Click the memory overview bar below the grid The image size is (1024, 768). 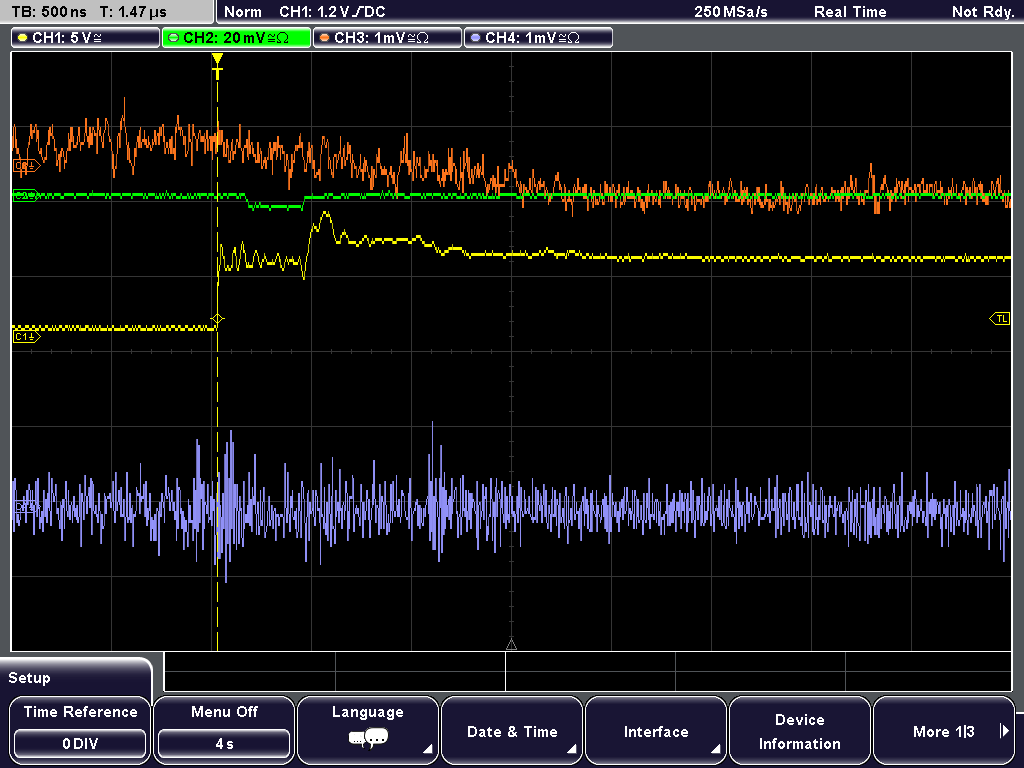point(588,672)
